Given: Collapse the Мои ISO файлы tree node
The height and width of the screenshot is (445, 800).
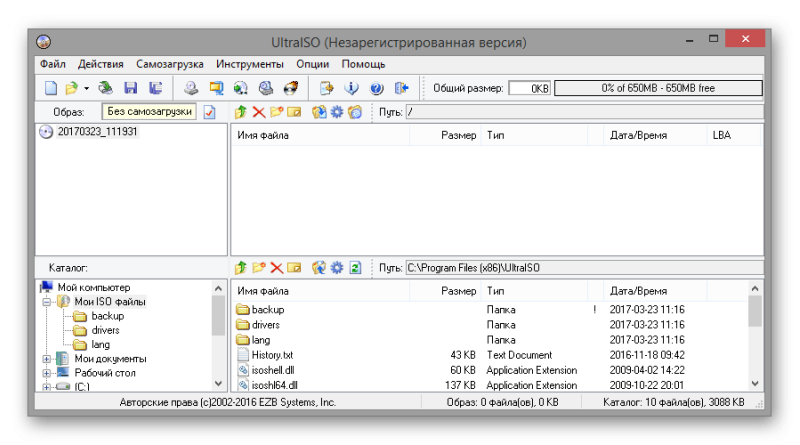Looking at the screenshot, I should (x=47, y=302).
